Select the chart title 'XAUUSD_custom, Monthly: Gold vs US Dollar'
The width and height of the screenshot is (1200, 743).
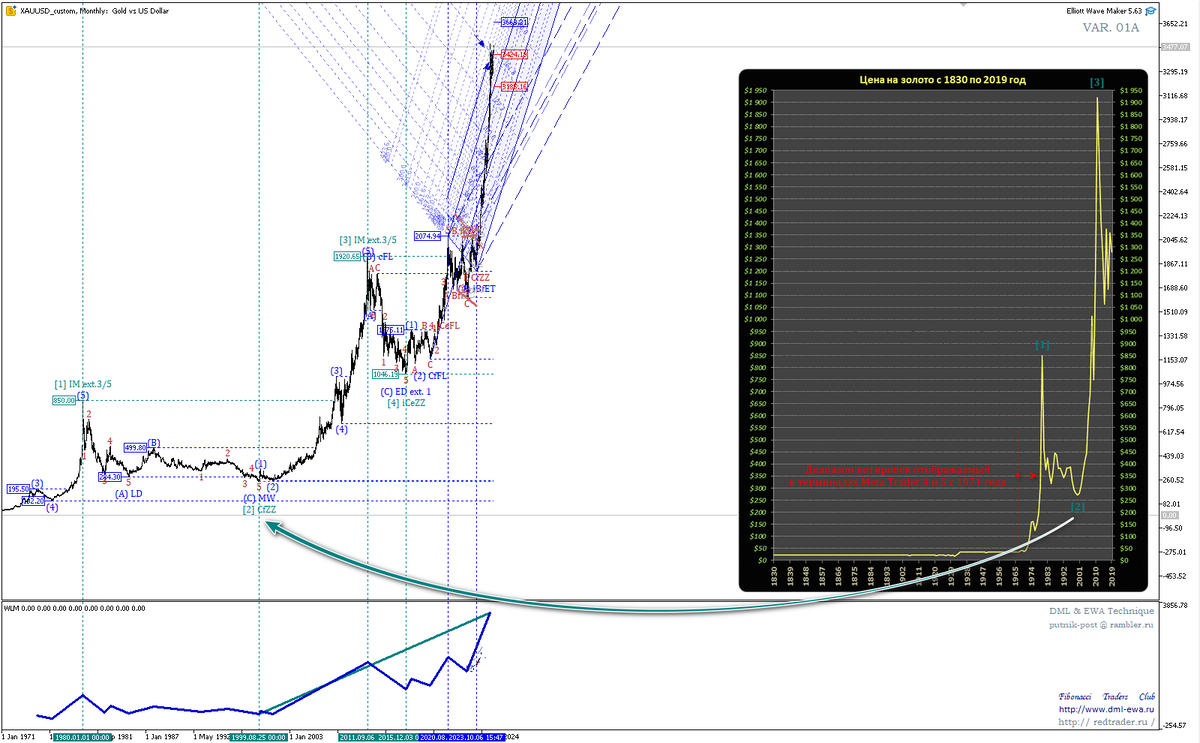(x=94, y=9)
